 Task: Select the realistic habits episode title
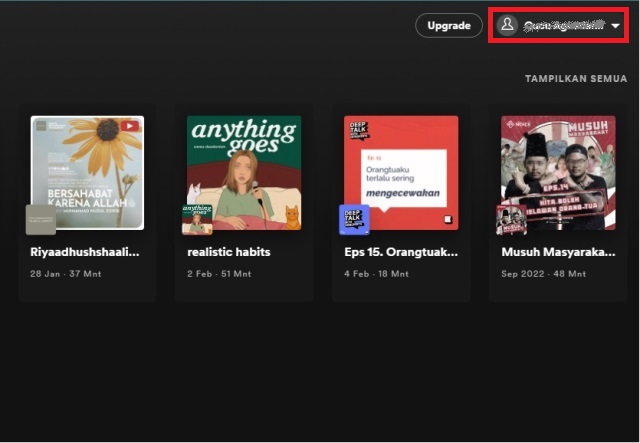[x=229, y=252]
